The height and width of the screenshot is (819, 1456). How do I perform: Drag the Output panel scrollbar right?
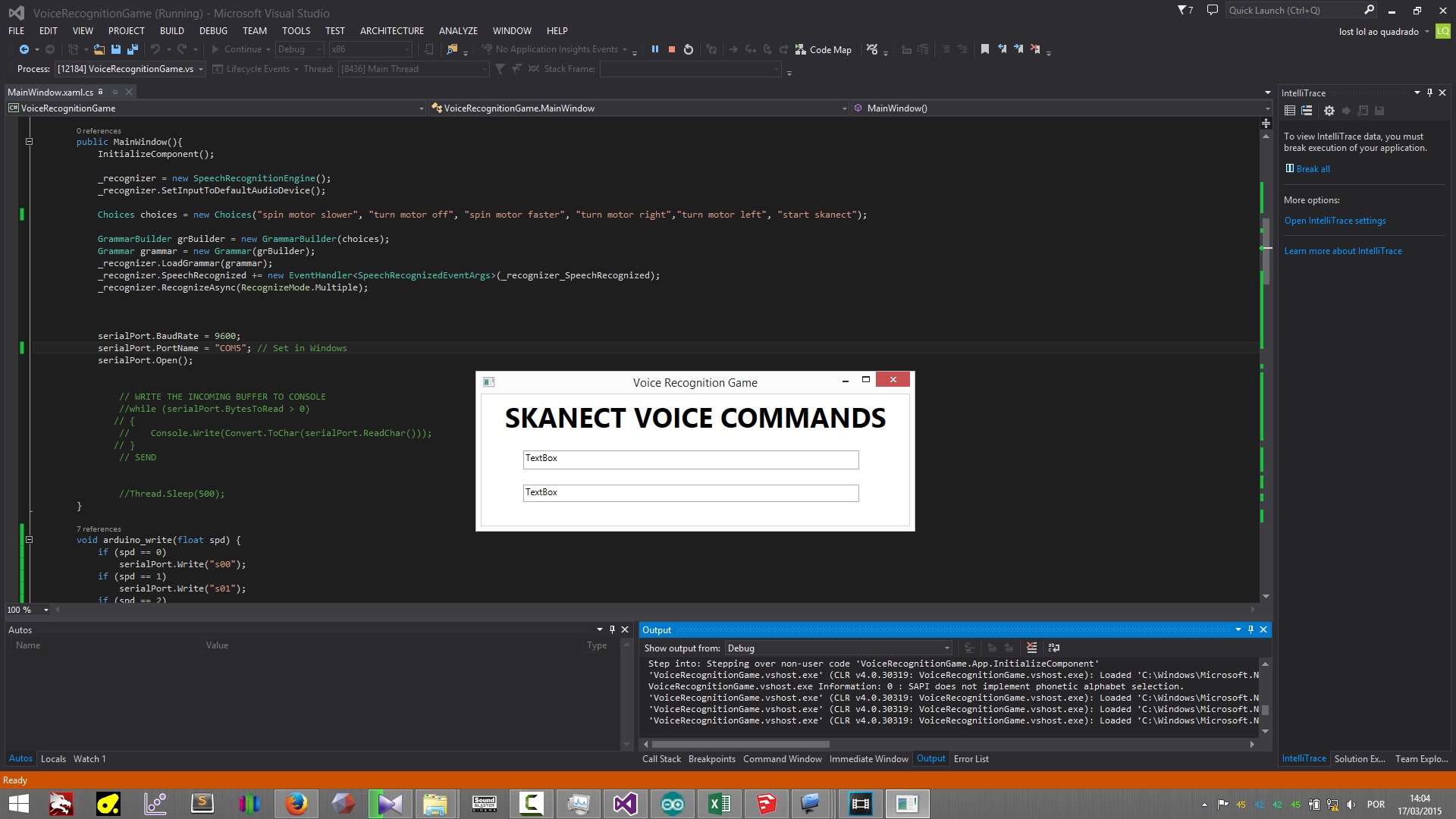click(1253, 744)
